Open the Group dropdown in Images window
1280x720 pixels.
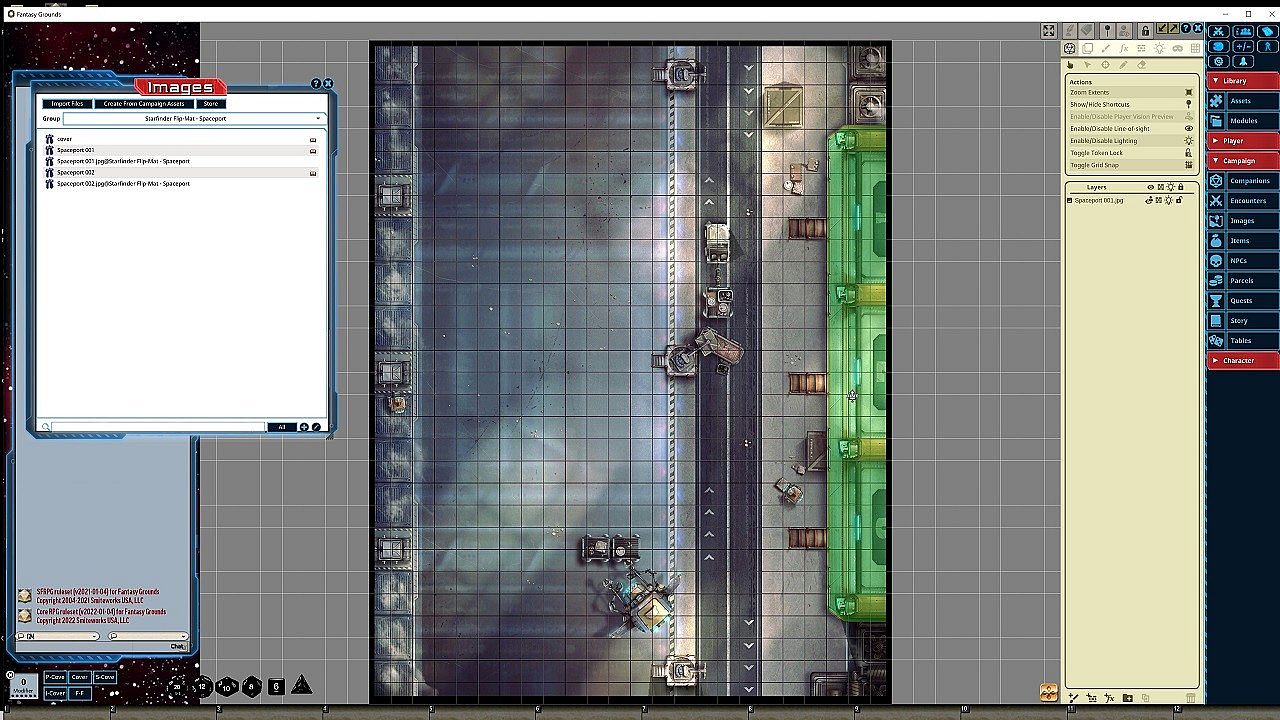(x=193, y=119)
